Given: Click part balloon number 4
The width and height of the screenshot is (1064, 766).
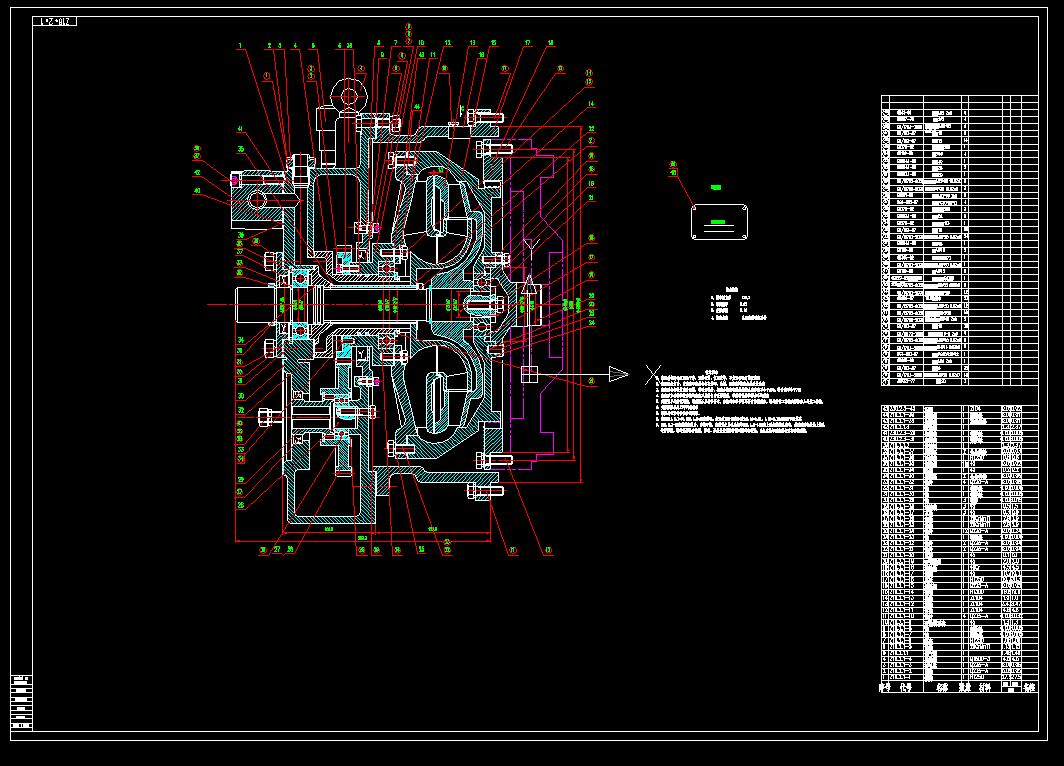Looking at the screenshot, I should 295,46.
